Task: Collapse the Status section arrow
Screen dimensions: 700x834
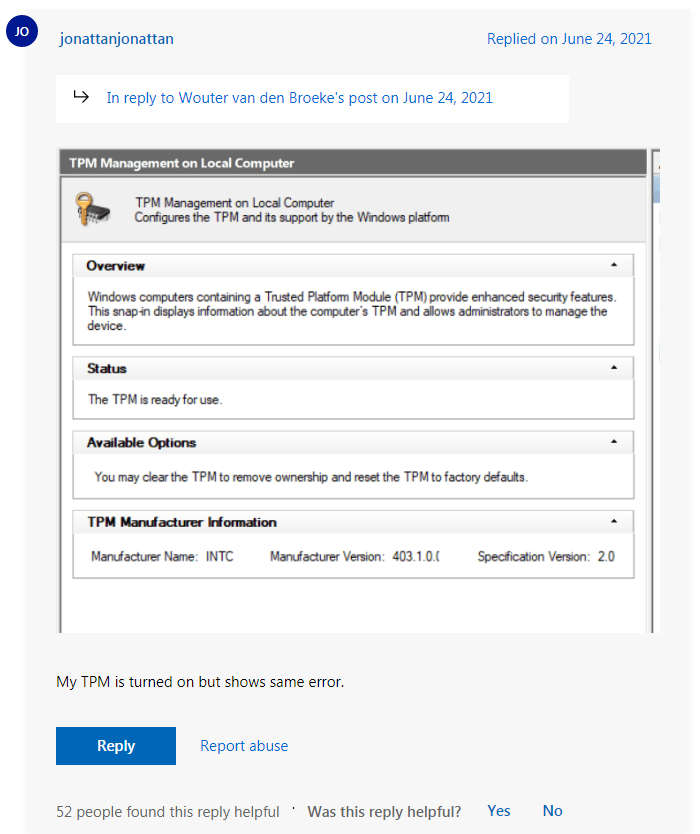Action: (614, 368)
